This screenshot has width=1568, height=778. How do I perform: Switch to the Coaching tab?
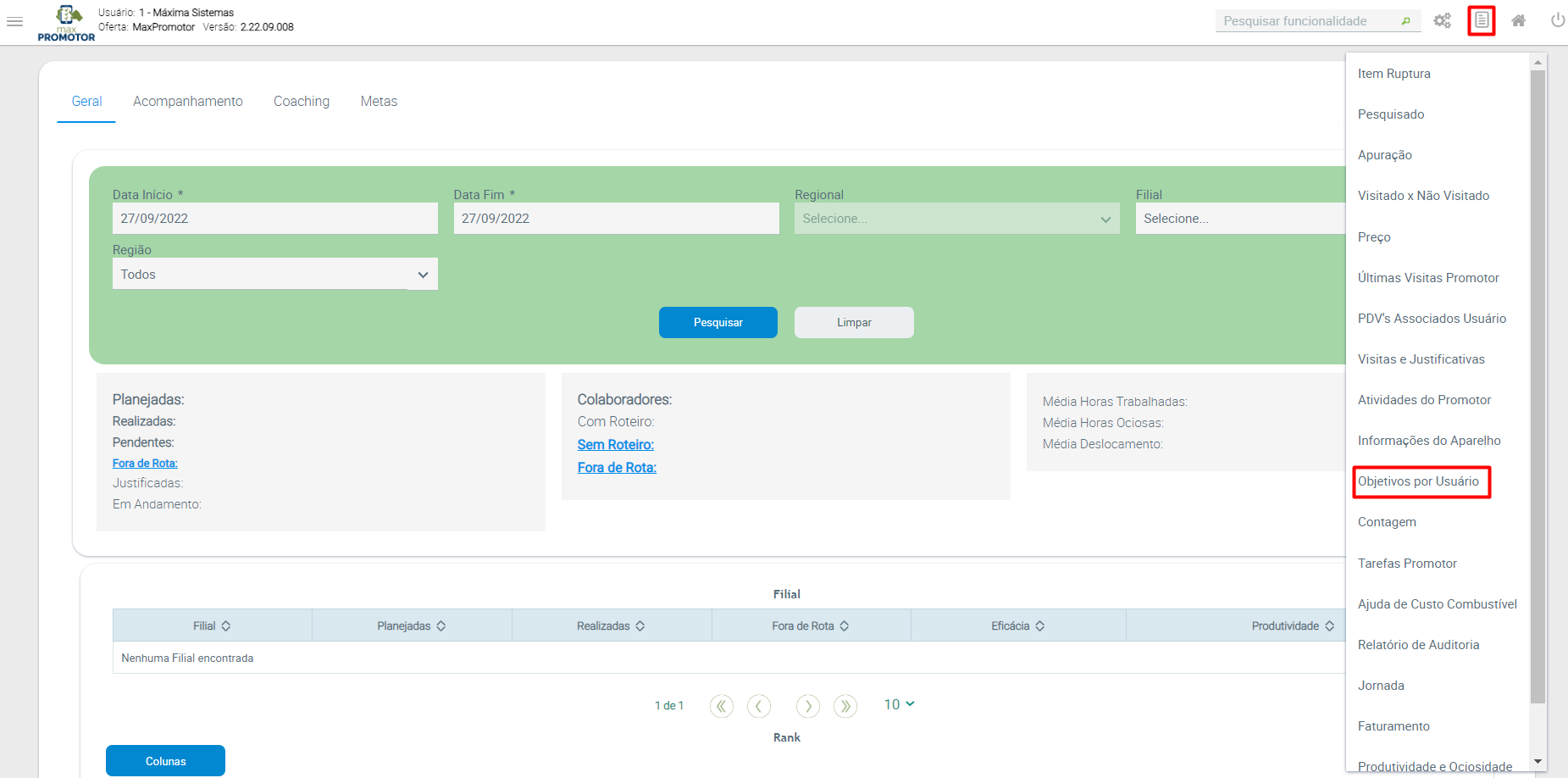(x=302, y=101)
